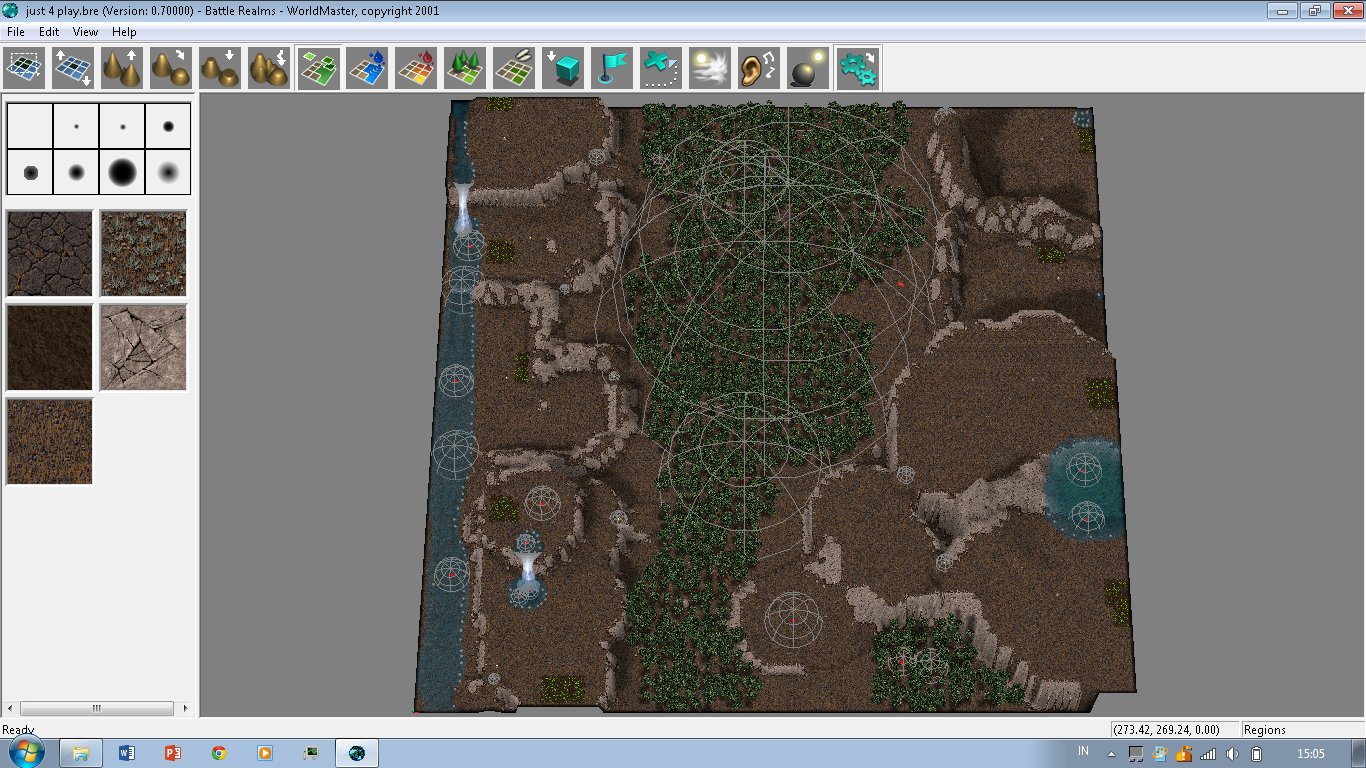1366x768 pixels.
Task: Choose the black sphere lighting tool
Action: point(808,69)
